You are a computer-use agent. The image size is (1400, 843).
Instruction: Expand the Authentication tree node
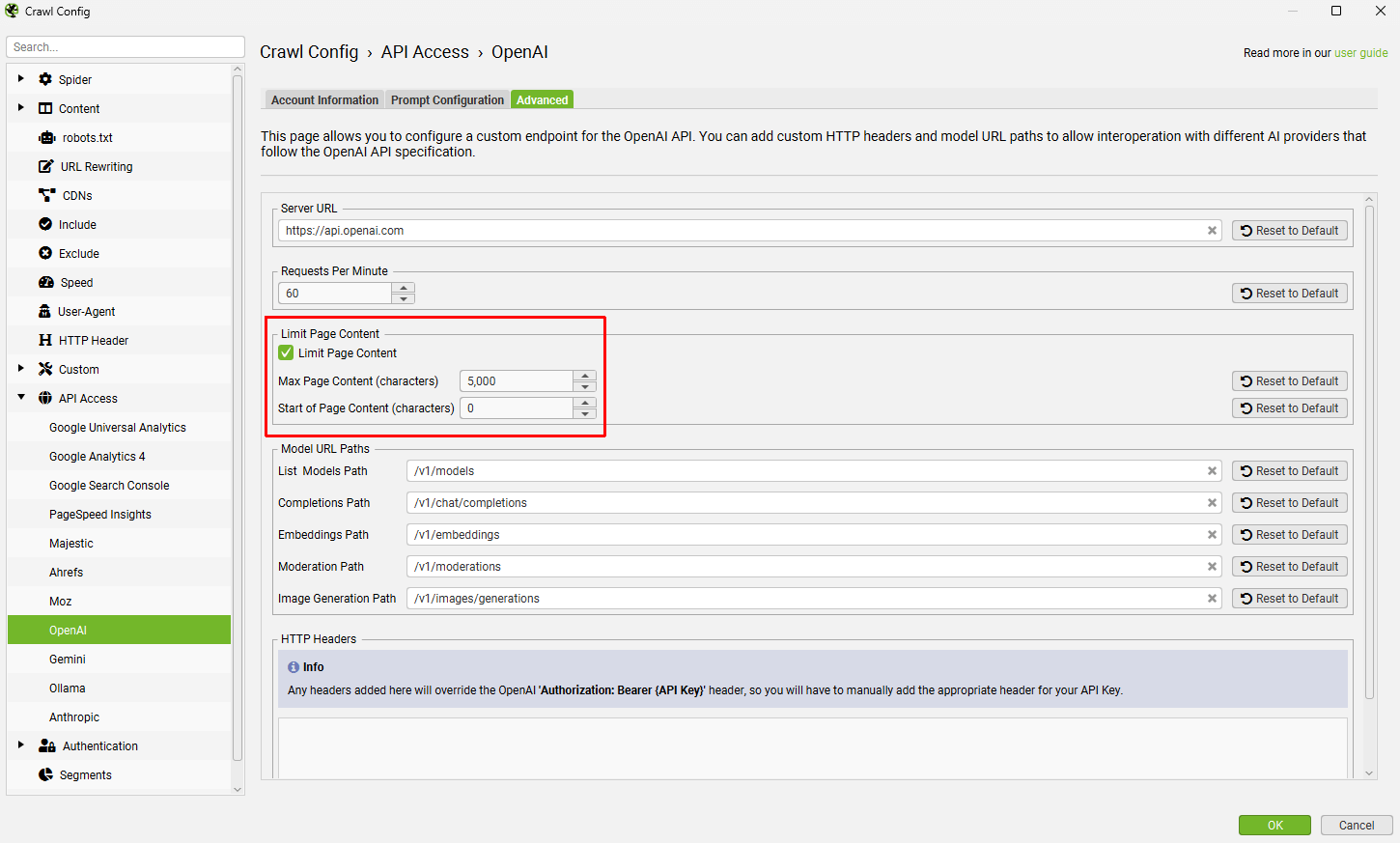click(x=21, y=745)
